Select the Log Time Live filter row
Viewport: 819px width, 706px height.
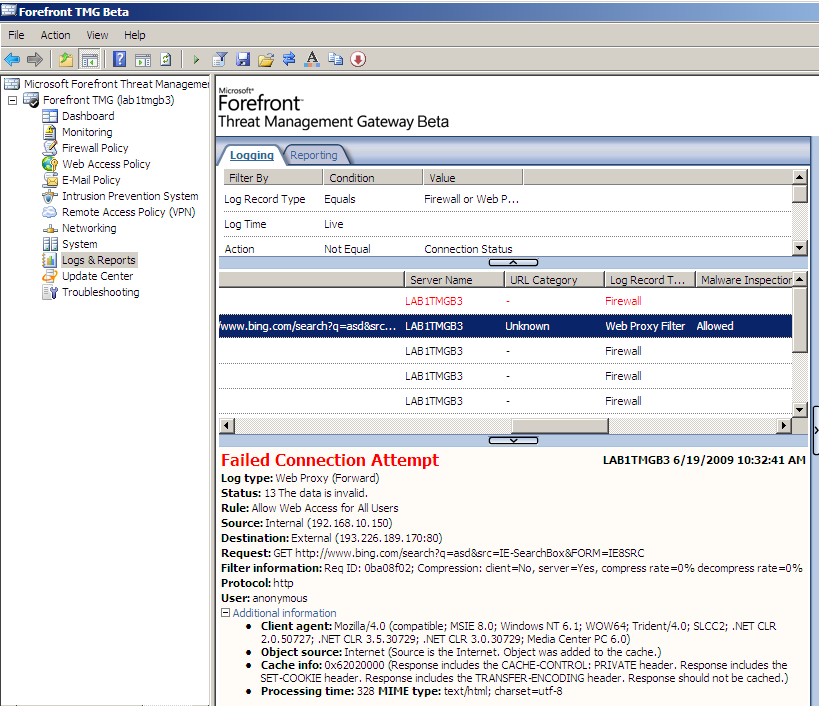508,224
